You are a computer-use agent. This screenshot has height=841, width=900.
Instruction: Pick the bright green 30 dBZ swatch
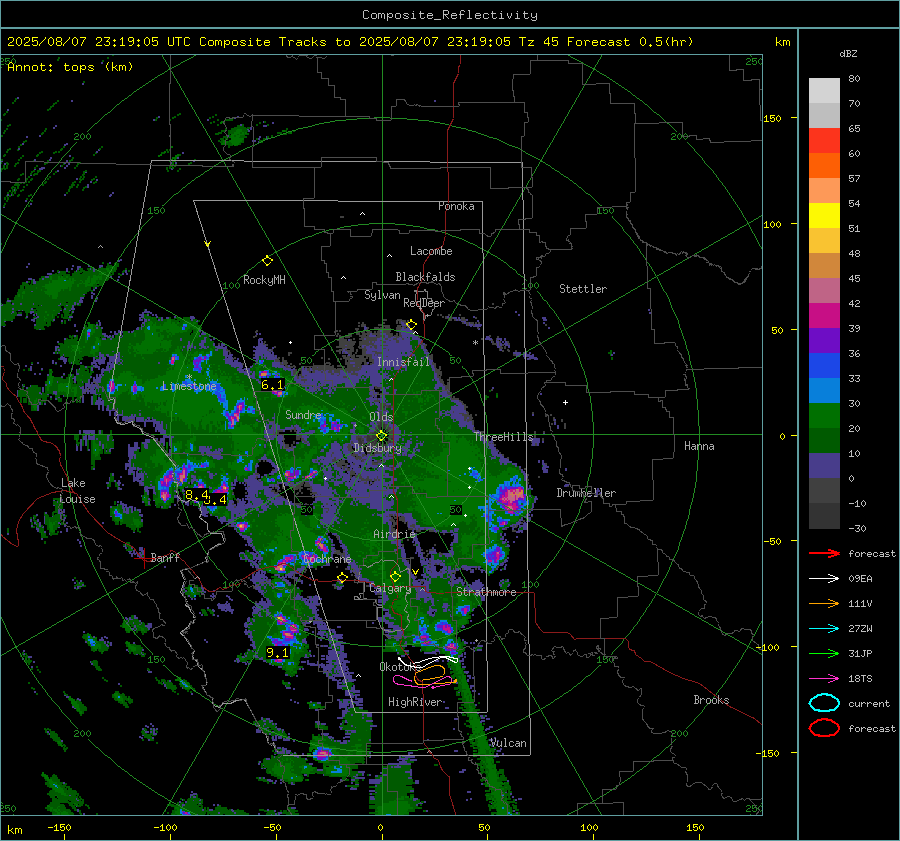[x=824, y=415]
